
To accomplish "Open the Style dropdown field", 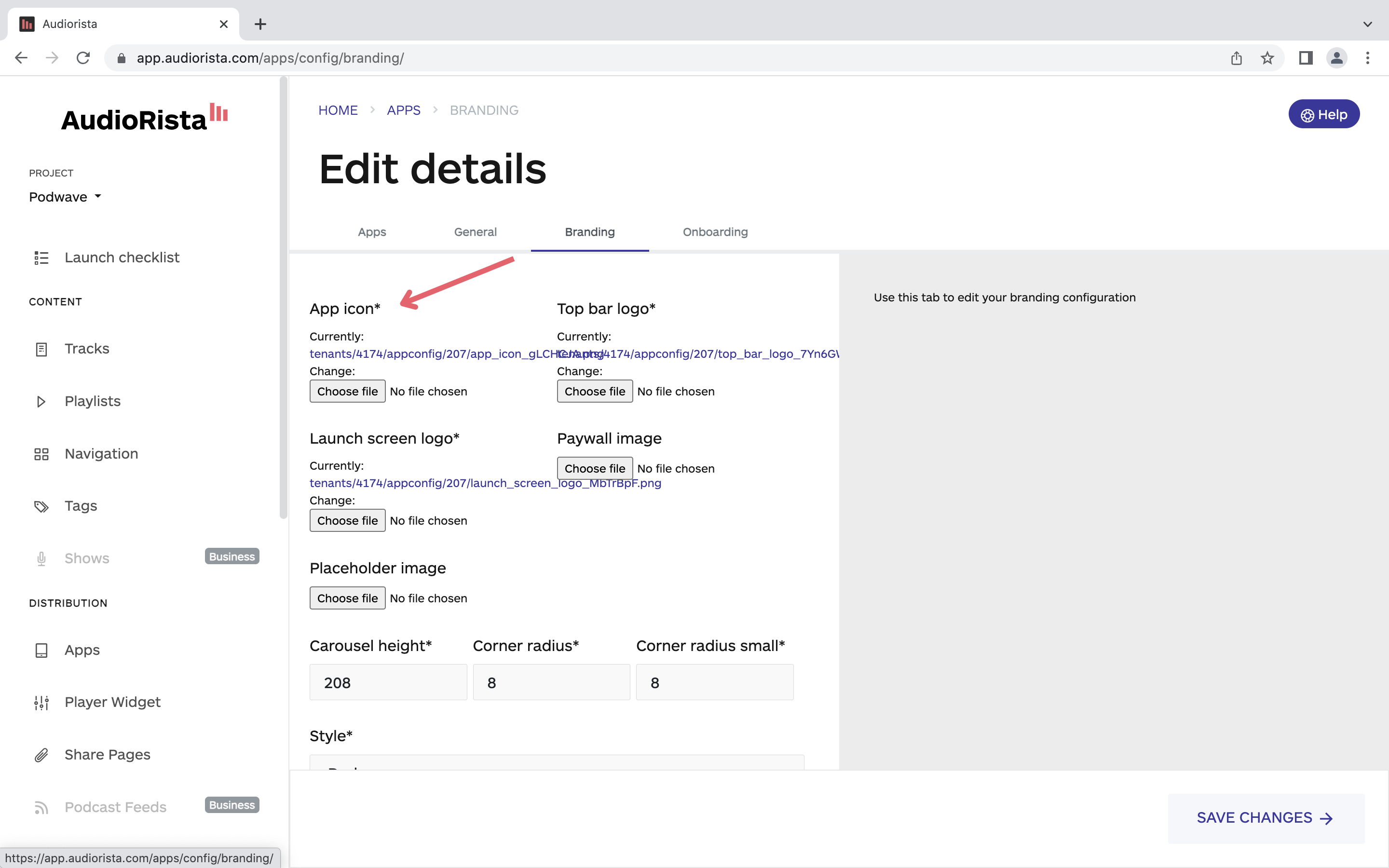I will coord(557,762).
